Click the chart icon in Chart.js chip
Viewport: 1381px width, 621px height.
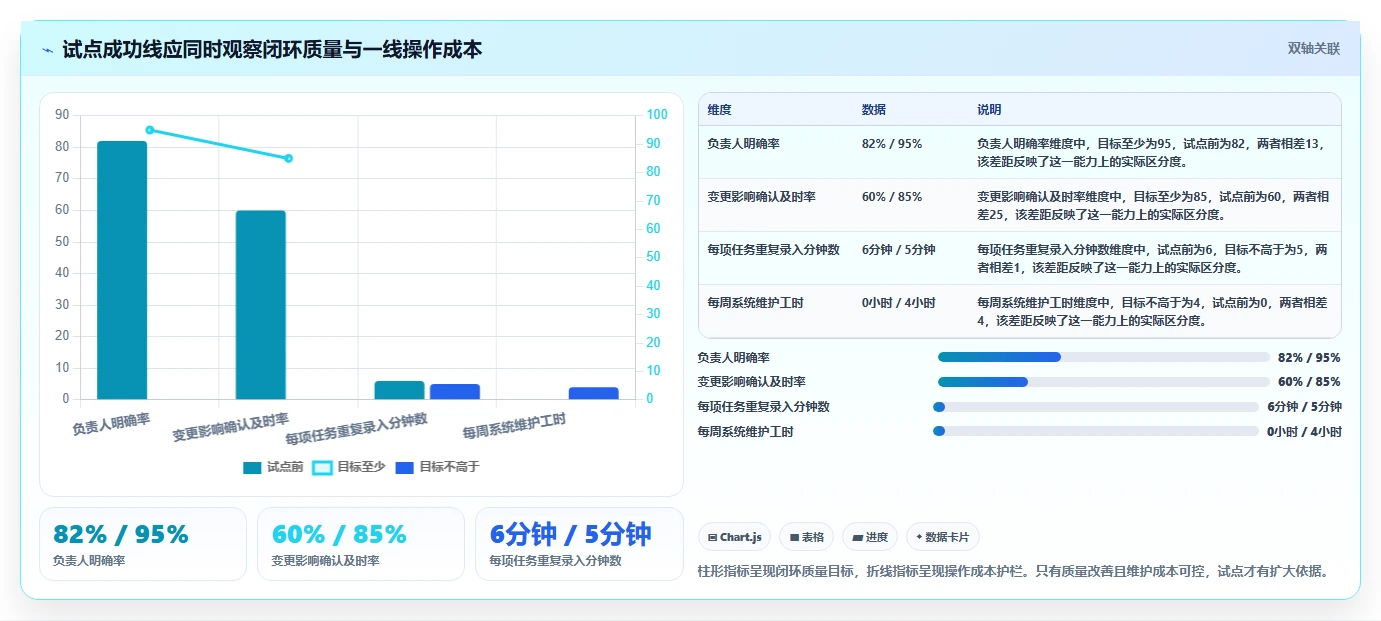[x=712, y=537]
